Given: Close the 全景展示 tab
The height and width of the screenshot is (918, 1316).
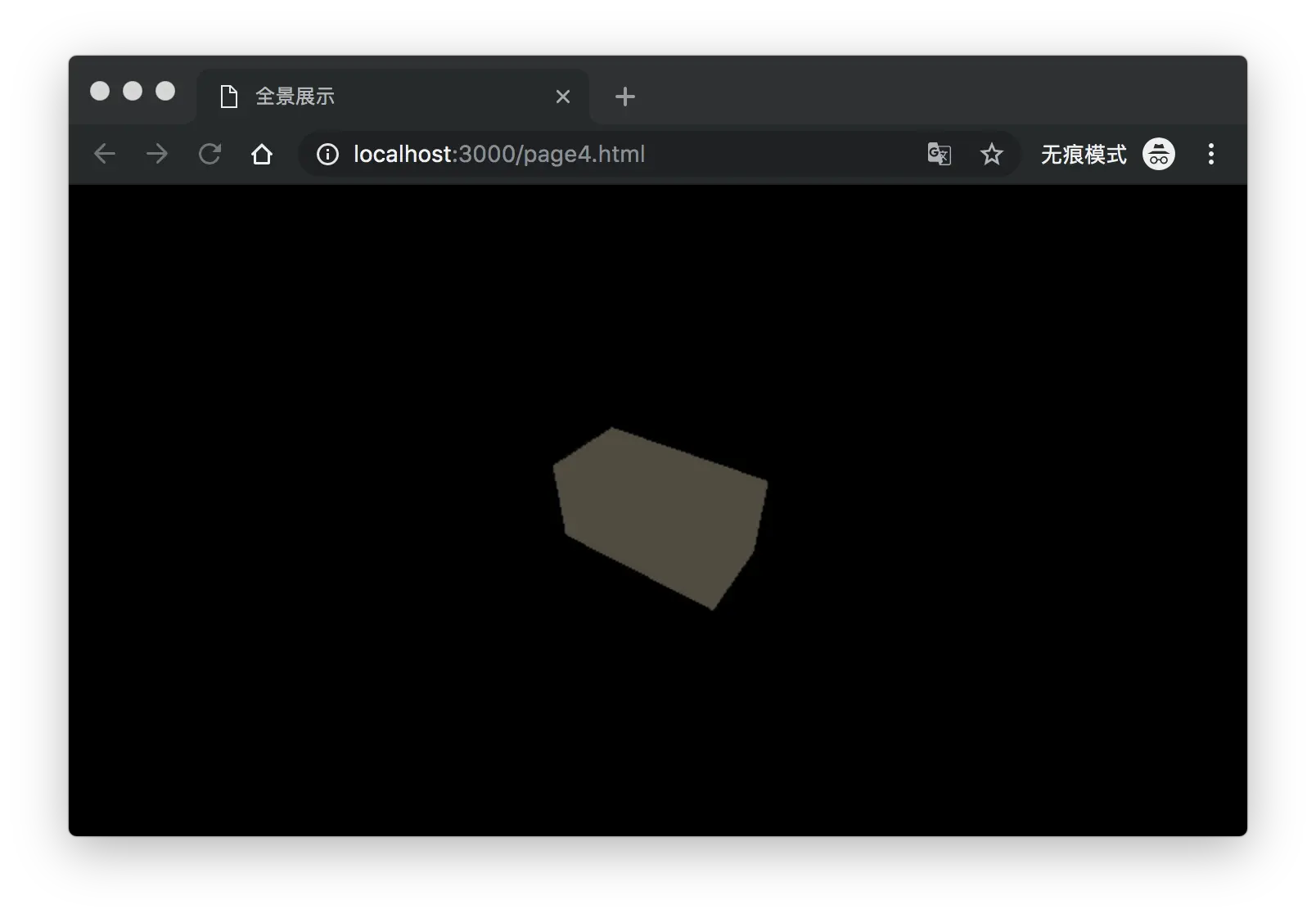Looking at the screenshot, I should coord(563,97).
